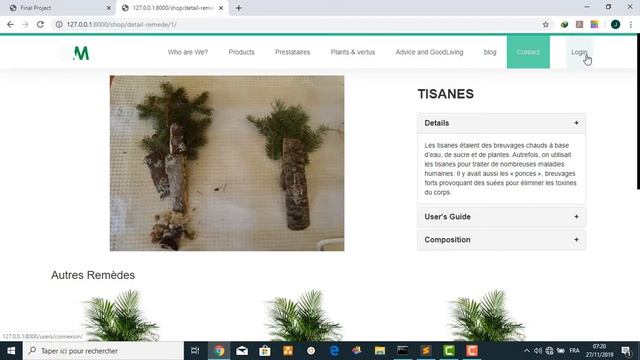The height and width of the screenshot is (360, 640).
Task: Open the taskbar clock and date
Action: (x=600, y=351)
